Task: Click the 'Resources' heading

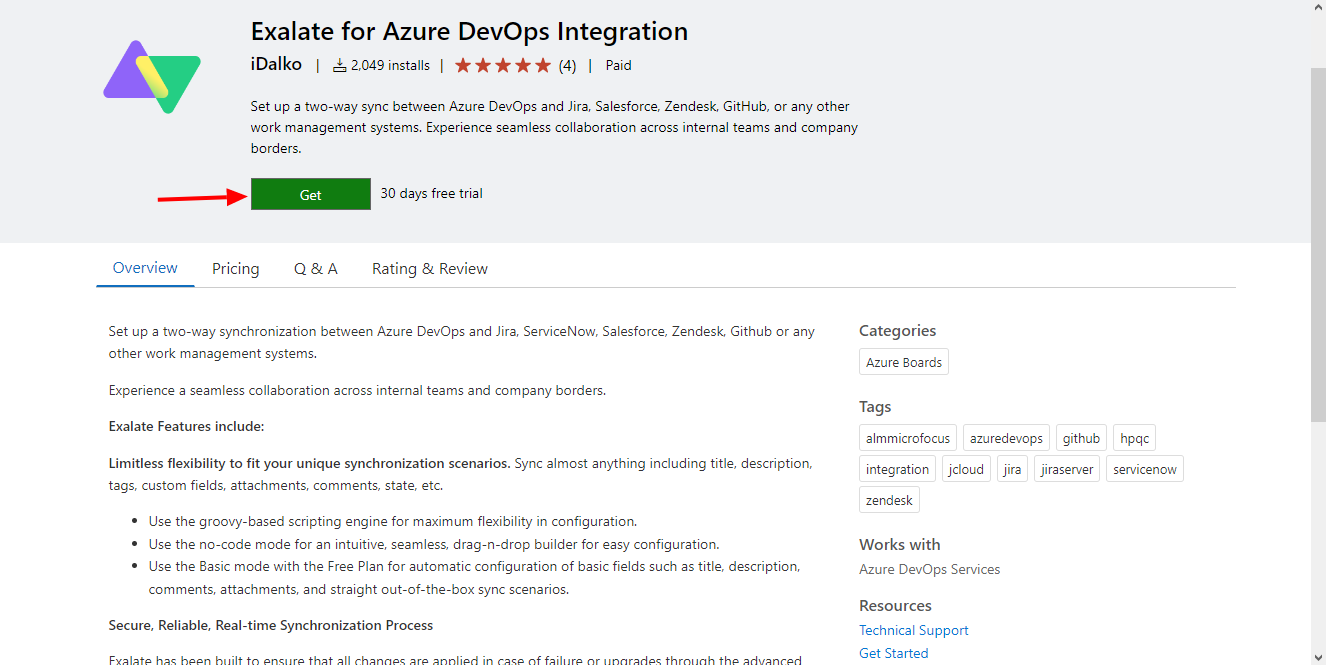Action: (x=895, y=606)
